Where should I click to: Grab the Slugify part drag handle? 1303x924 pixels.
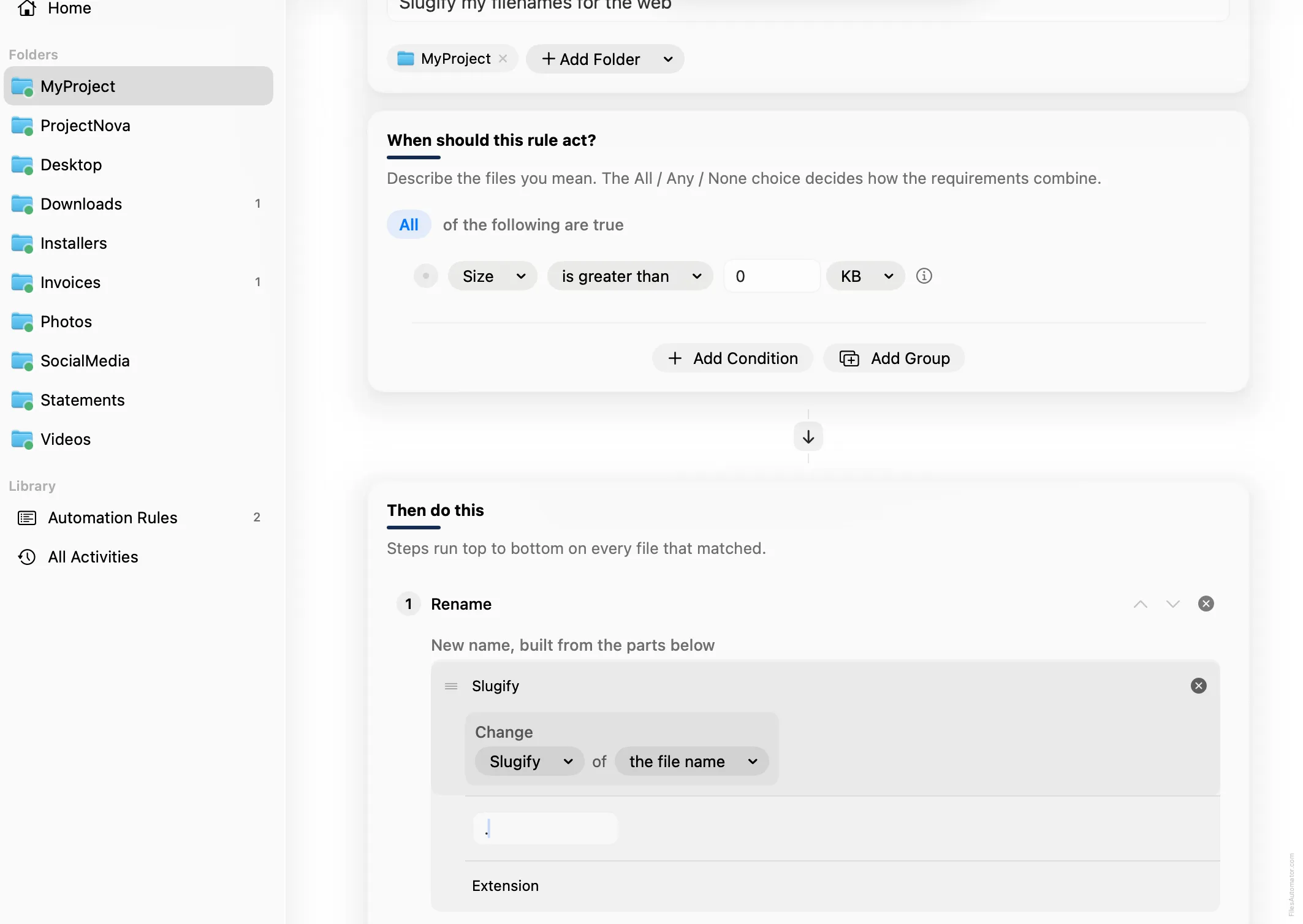[x=451, y=686]
